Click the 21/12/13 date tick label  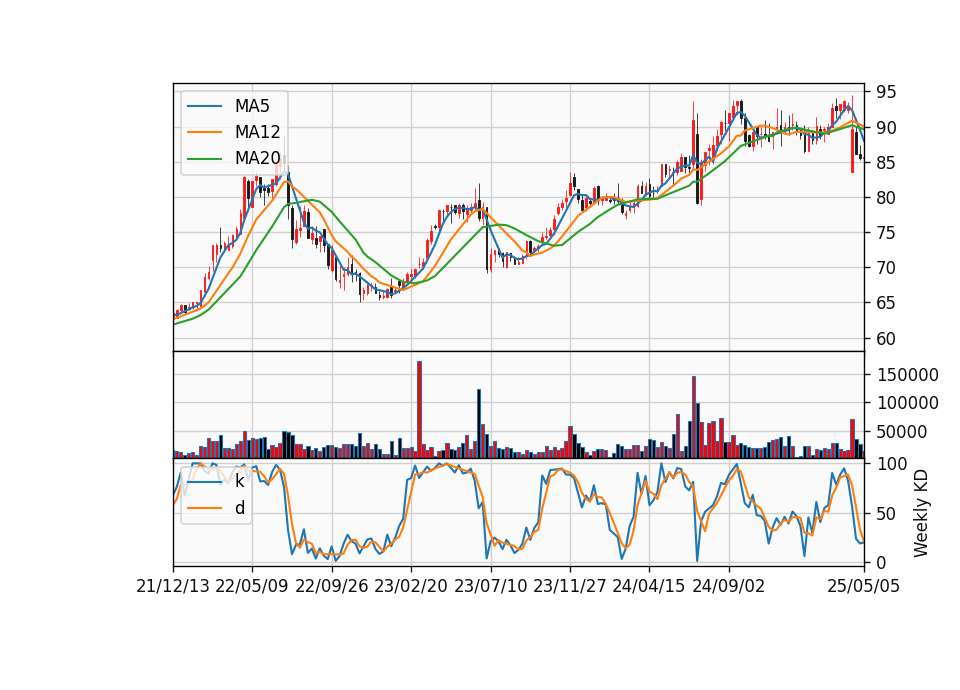pyautogui.click(x=173, y=586)
